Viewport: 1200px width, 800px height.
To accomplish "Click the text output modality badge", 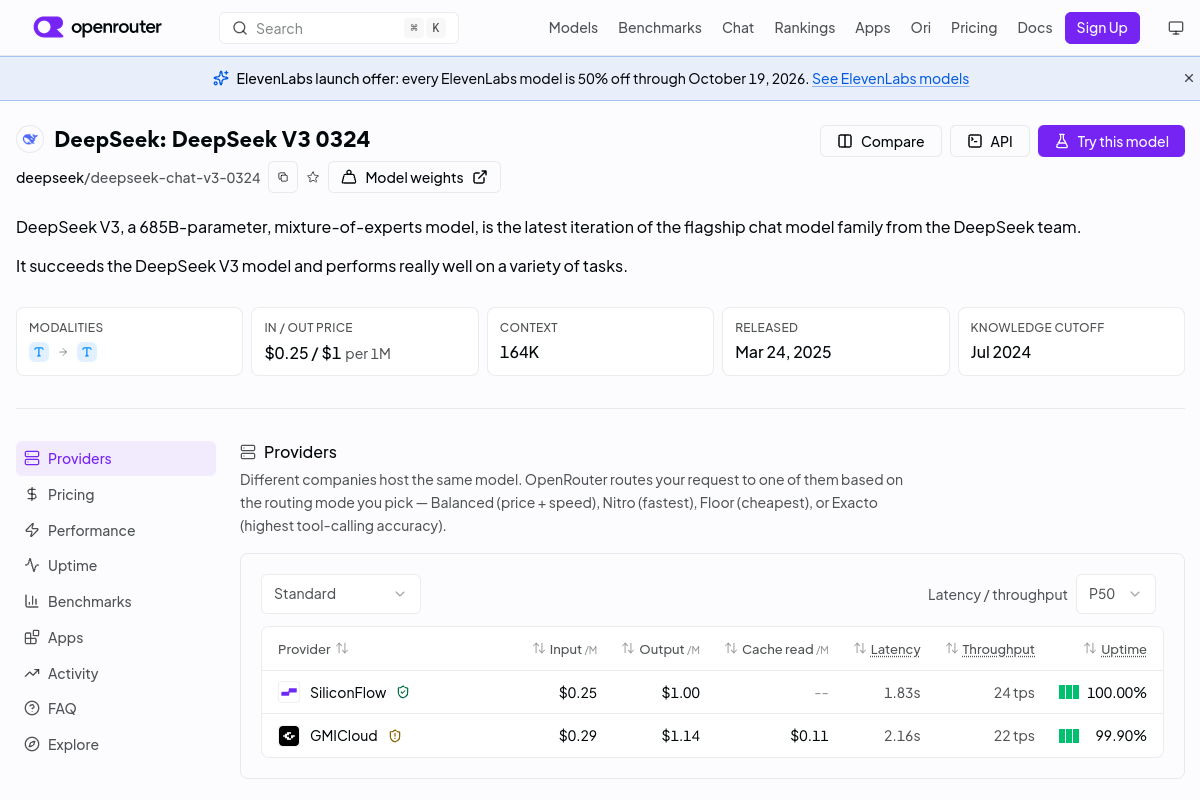I will pos(87,352).
